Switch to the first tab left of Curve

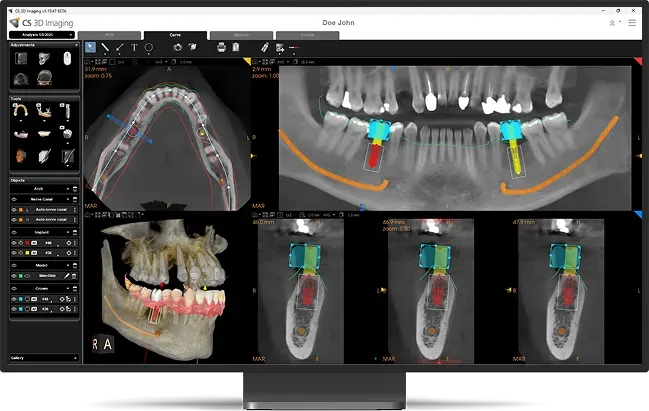click(109, 35)
